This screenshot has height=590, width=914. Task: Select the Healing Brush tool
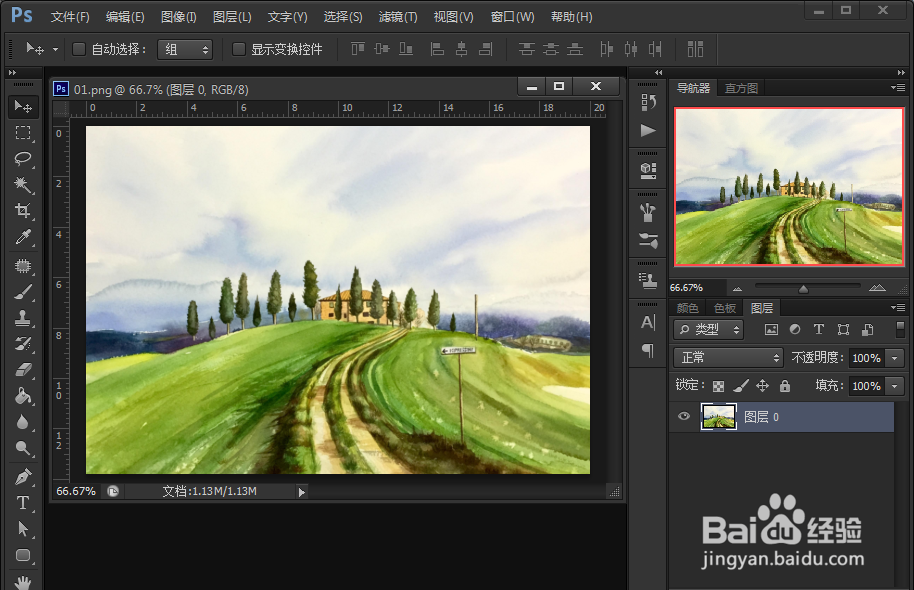[x=23, y=266]
